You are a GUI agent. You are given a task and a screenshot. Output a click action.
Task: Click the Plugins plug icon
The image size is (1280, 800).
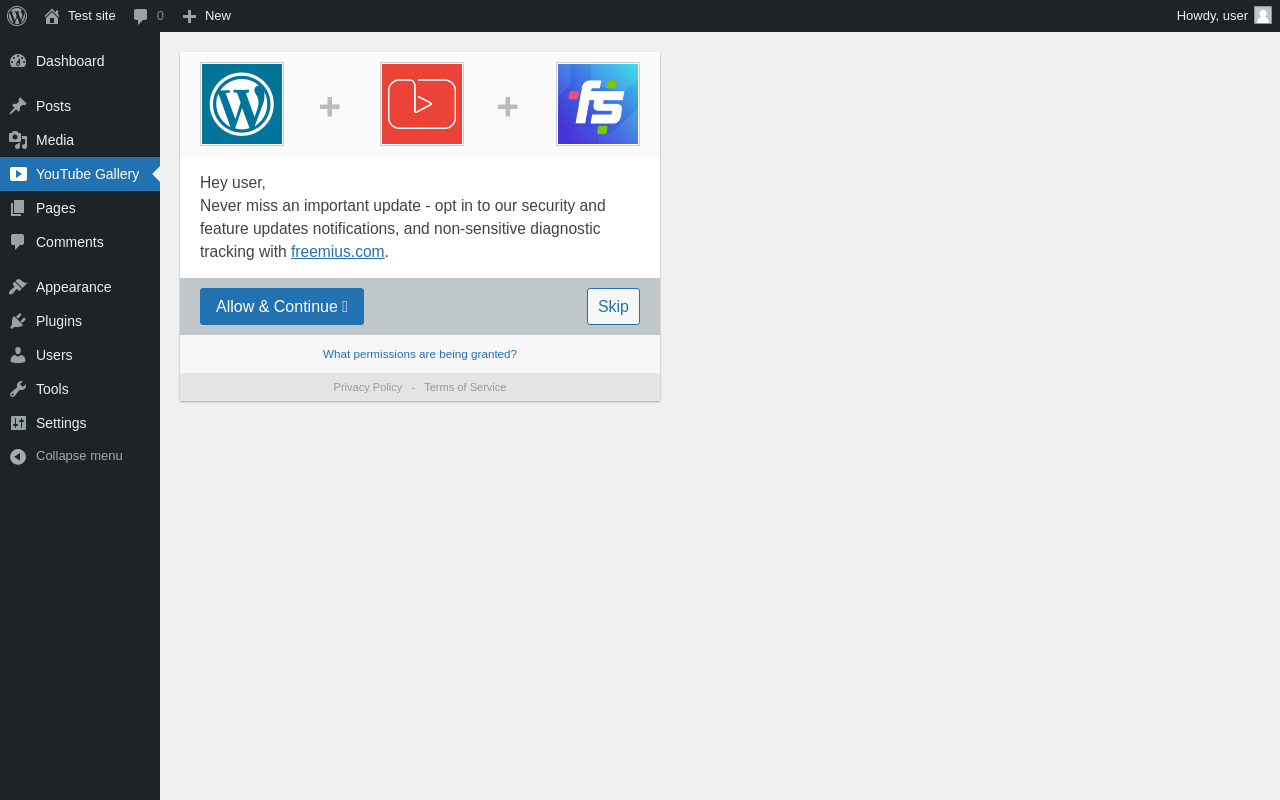[18, 321]
